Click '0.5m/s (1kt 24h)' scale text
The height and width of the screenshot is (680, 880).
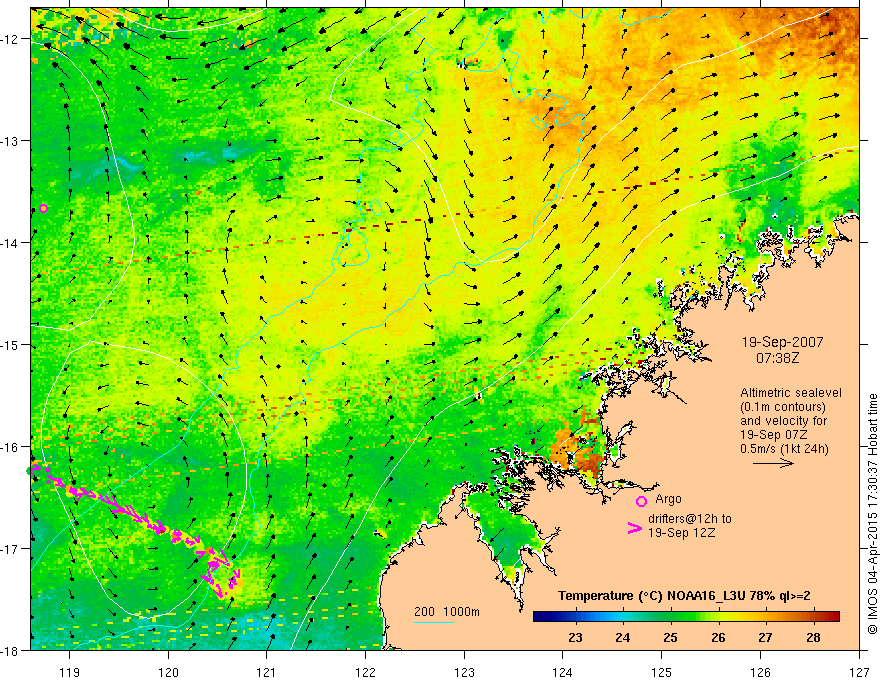click(x=784, y=448)
